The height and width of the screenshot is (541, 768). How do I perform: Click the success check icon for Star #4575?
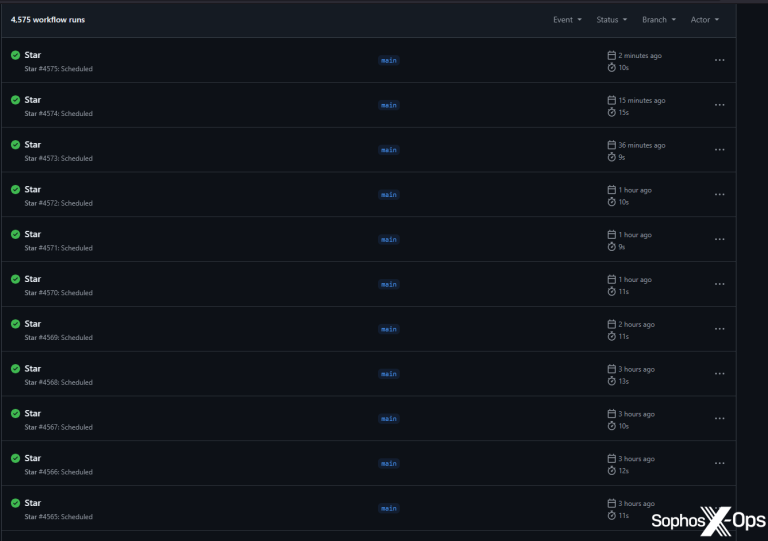[x=15, y=55]
